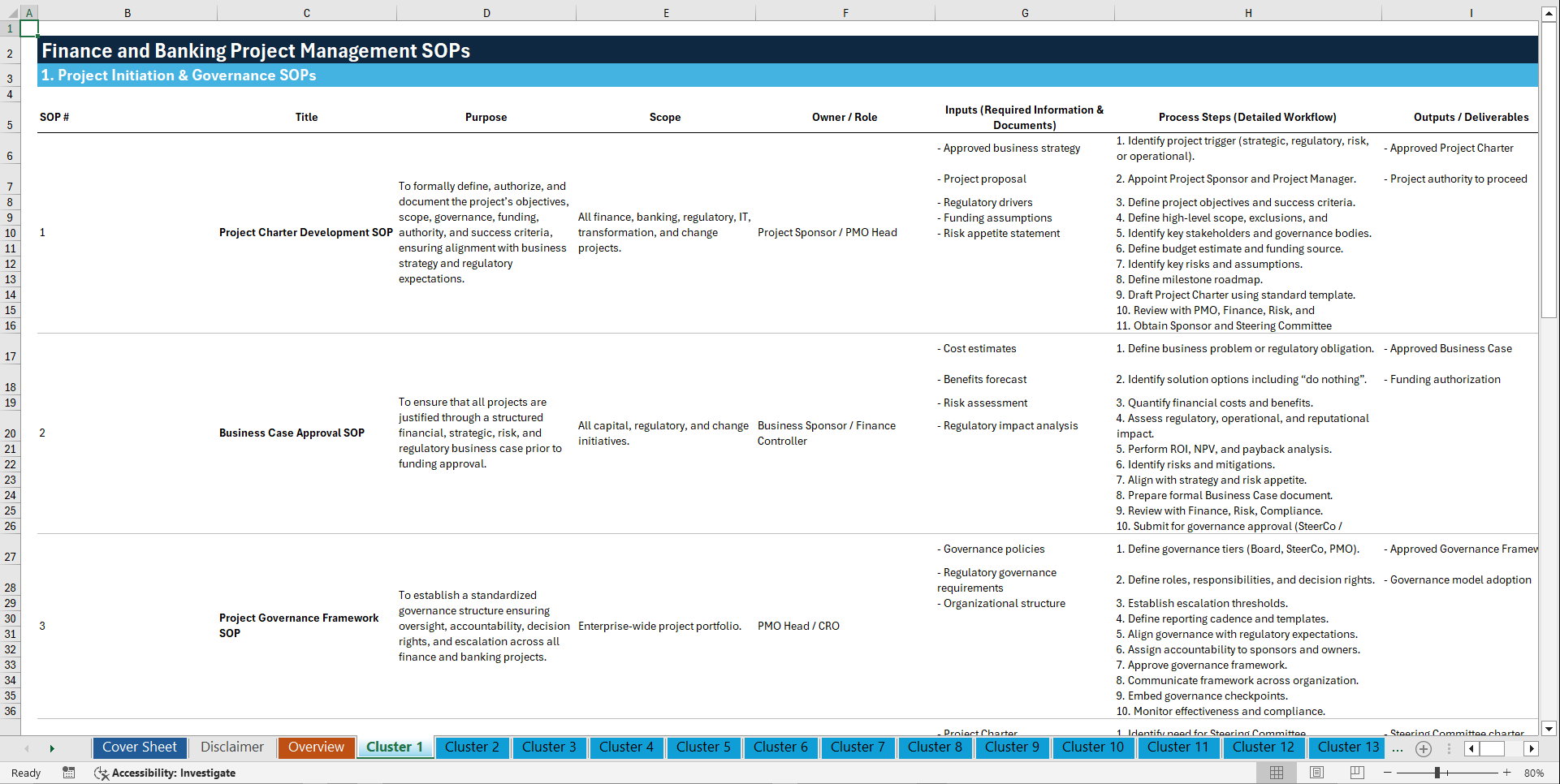Open the Cover Sheet tab
1560x784 pixels.
point(140,747)
